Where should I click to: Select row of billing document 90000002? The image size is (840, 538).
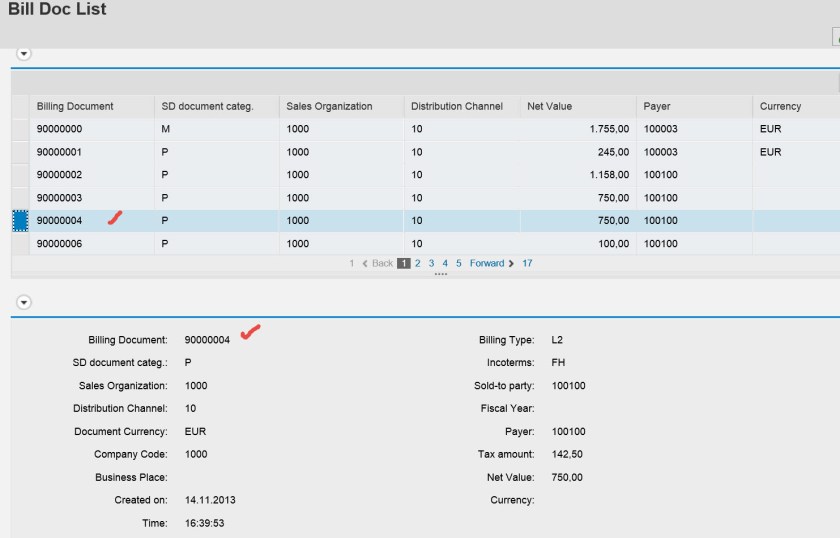click(x=20, y=175)
